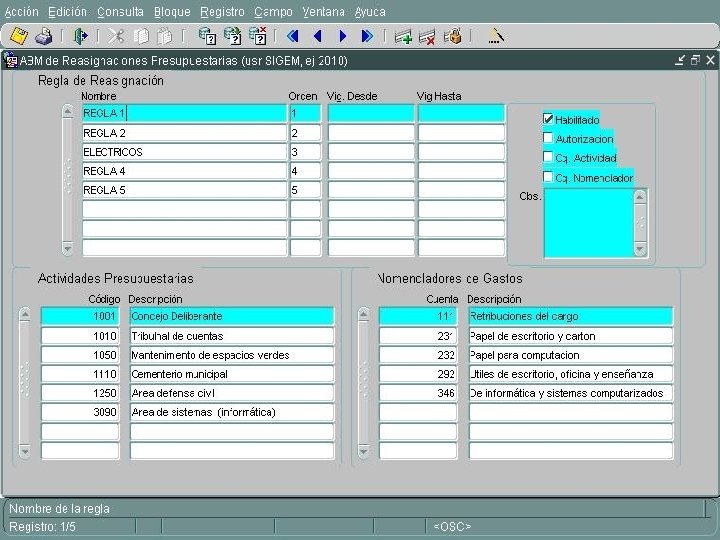Click the Edit field pencil icon
This screenshot has width=720, height=540.
point(496,36)
